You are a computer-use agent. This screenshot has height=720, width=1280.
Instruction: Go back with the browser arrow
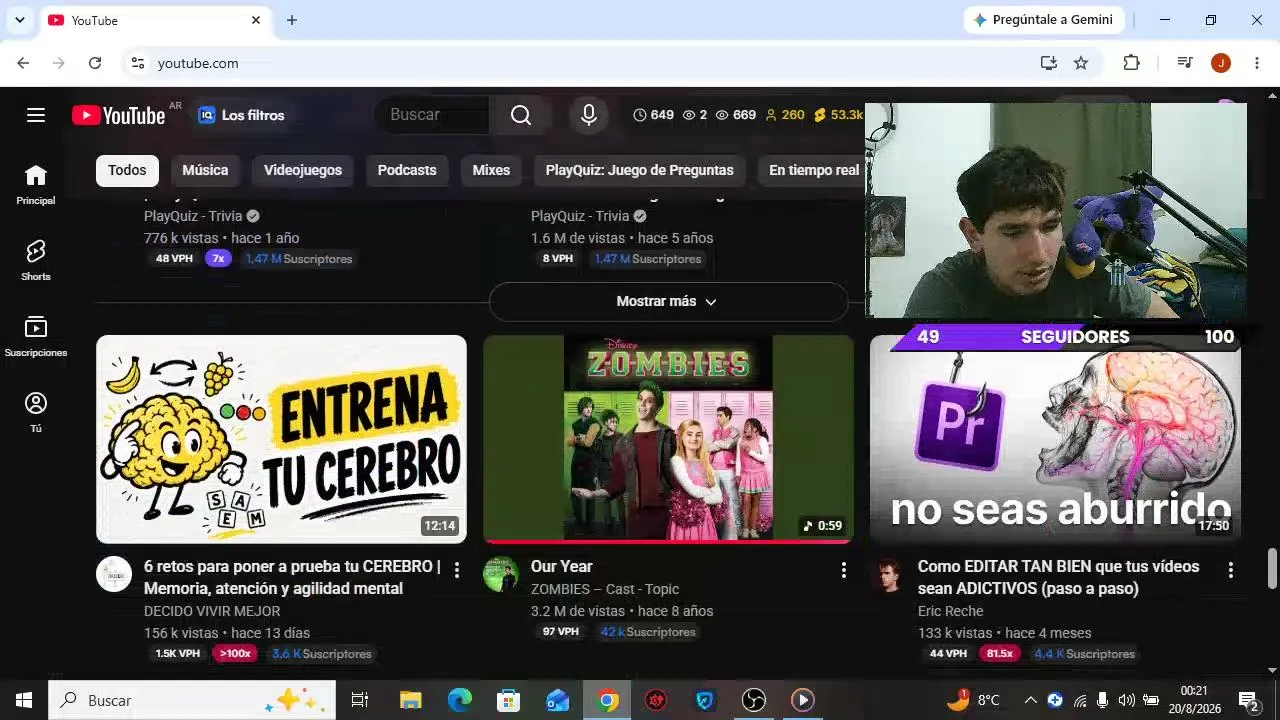(23, 63)
